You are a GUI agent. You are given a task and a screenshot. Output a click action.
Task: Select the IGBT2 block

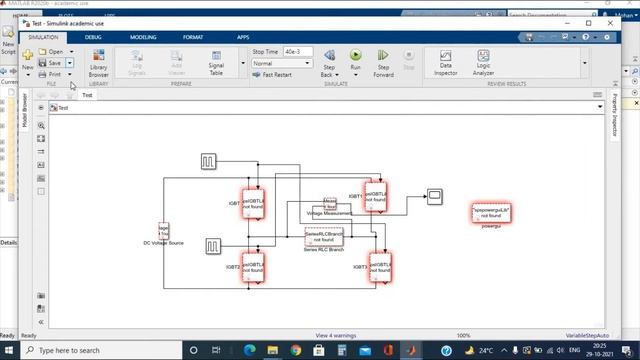pos(253,267)
